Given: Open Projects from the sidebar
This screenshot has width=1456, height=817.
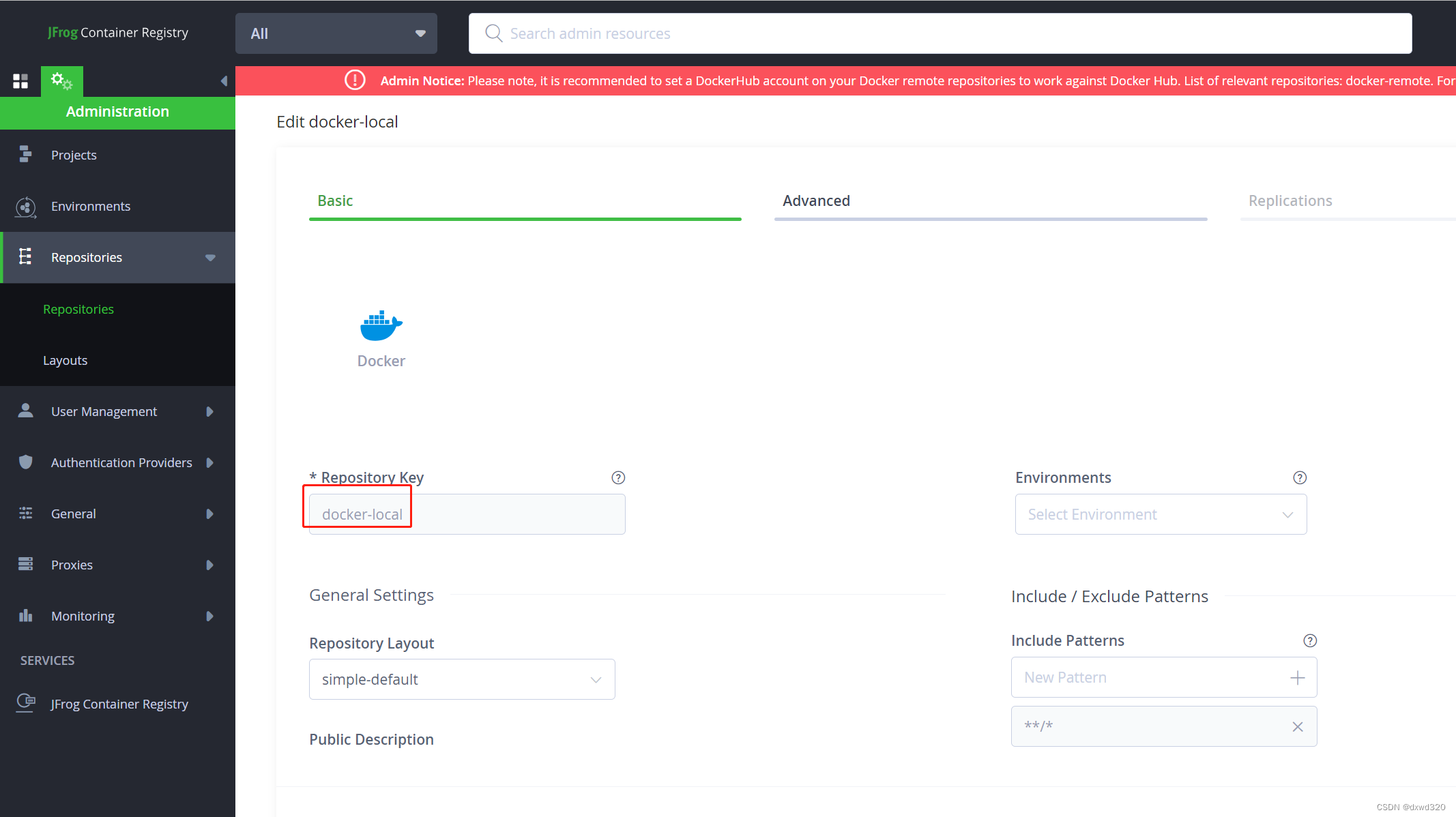Looking at the screenshot, I should [x=74, y=155].
